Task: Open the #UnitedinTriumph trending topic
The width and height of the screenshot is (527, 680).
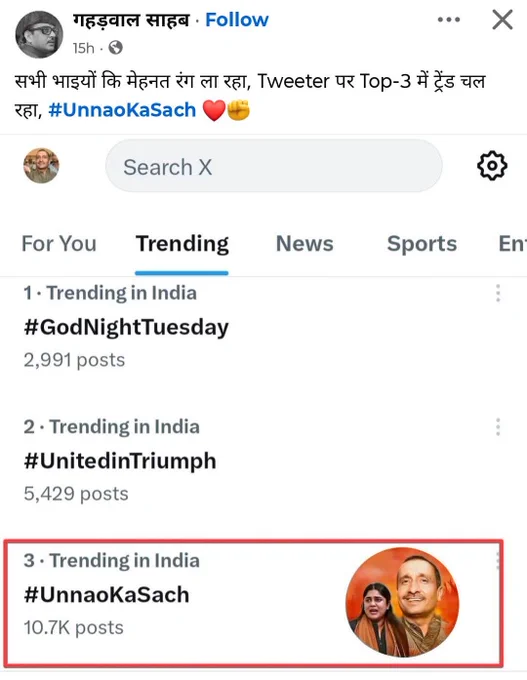Action: 120,461
